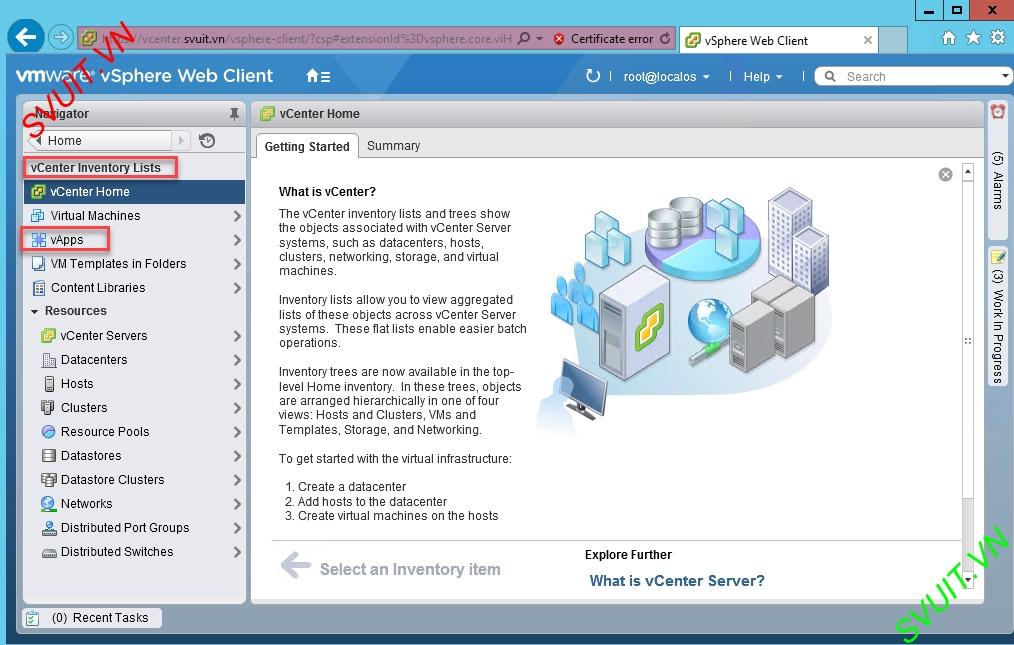This screenshot has width=1014, height=645.
Task: Open browser favorites star icon
Action: click(973, 38)
